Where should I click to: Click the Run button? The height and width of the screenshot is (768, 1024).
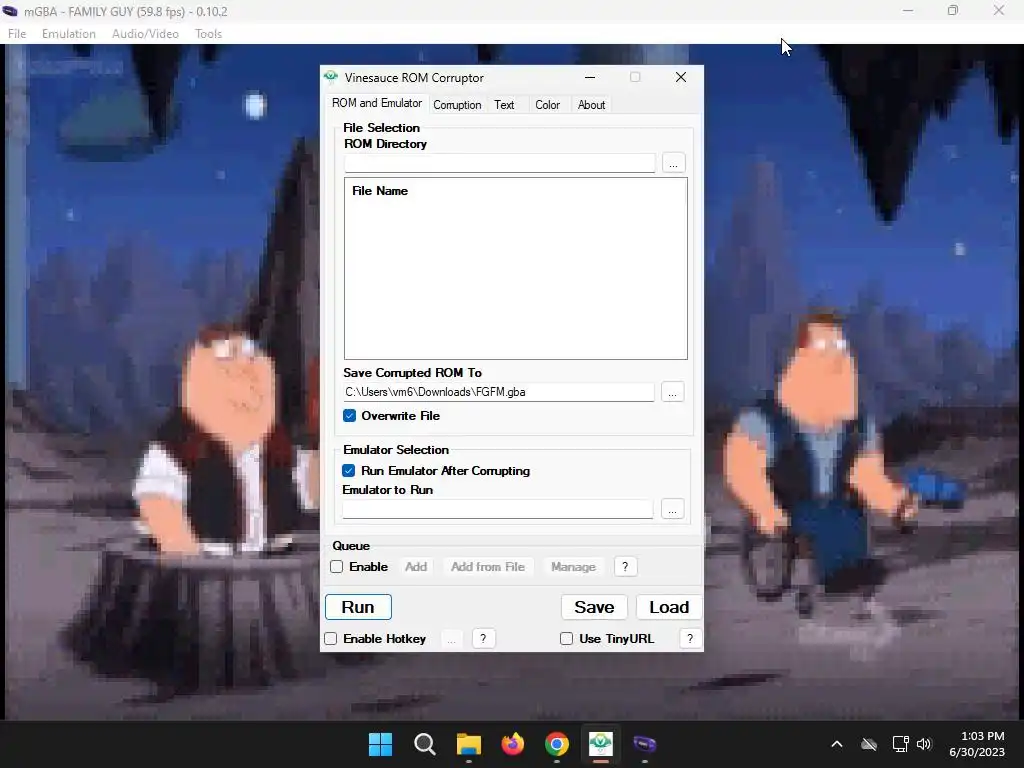point(358,607)
